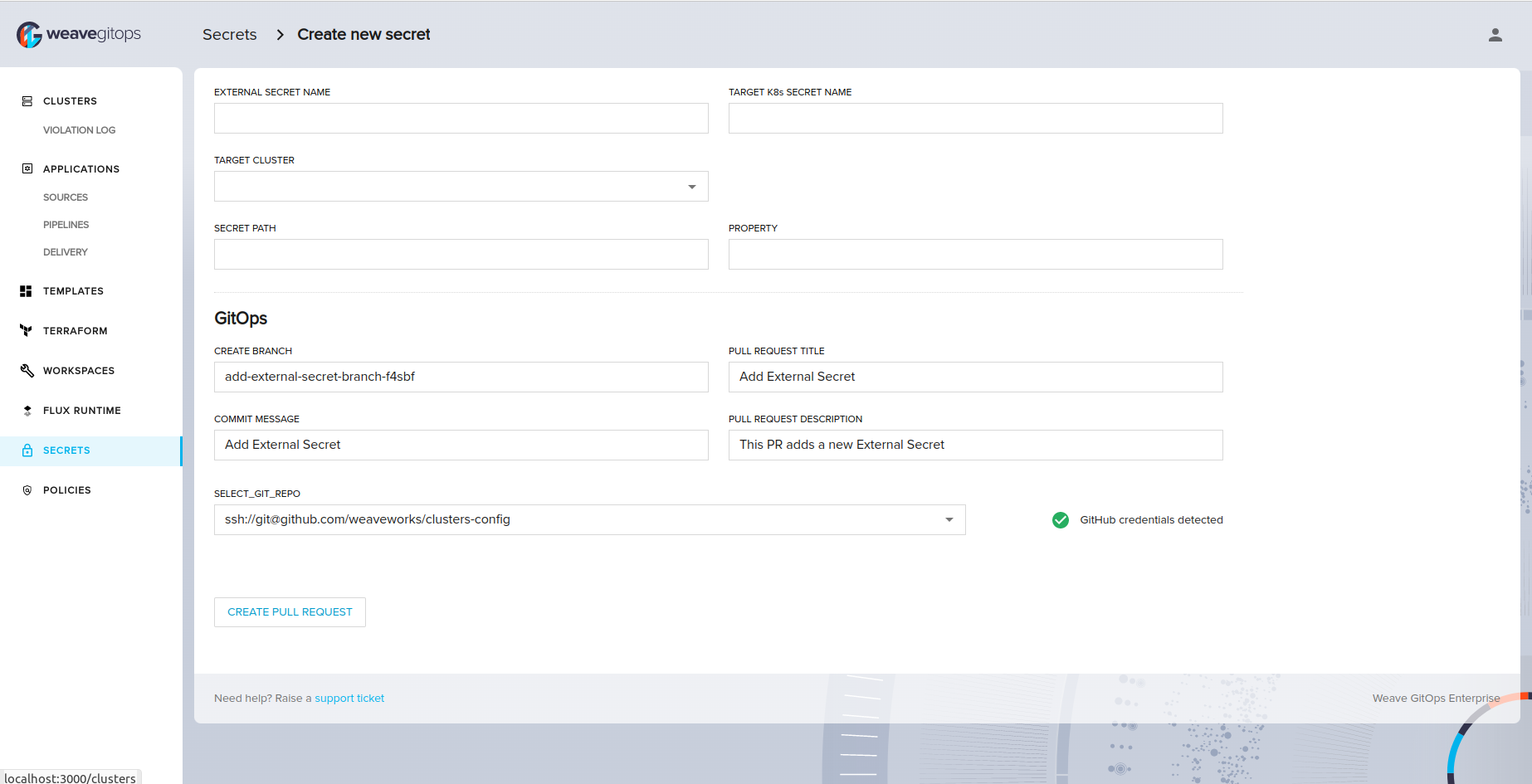1532x784 pixels.
Task: Select Secrets in sidebar
Action: tap(91, 450)
